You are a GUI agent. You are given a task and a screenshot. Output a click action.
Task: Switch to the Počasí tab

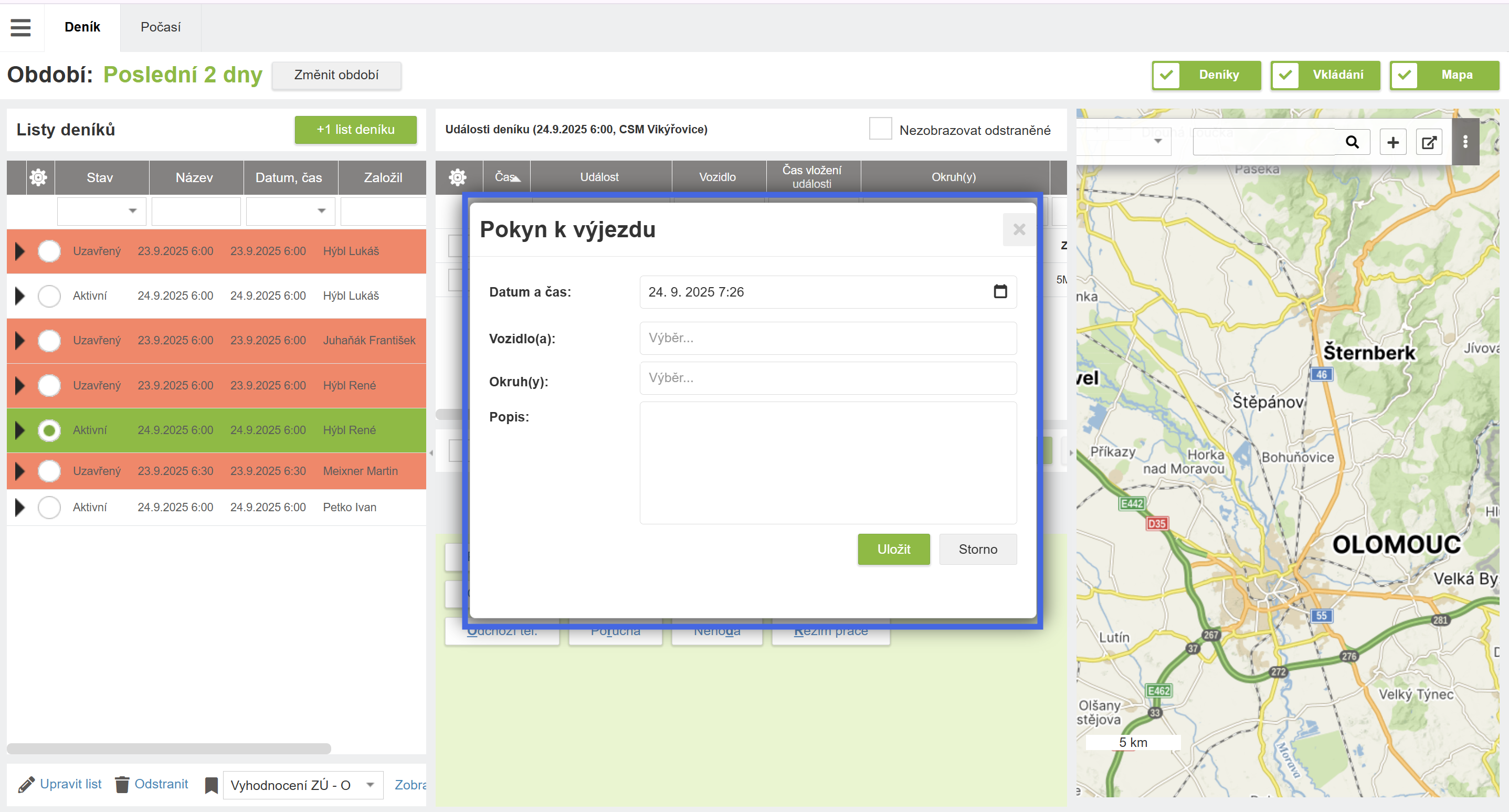click(x=161, y=27)
